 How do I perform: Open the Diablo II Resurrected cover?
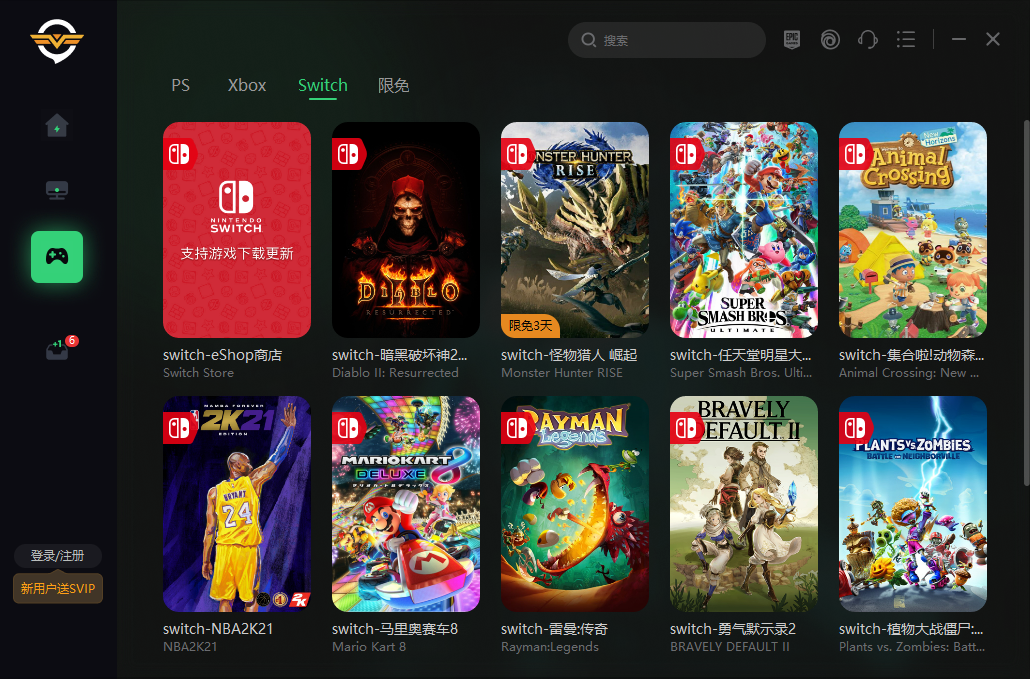coord(406,230)
